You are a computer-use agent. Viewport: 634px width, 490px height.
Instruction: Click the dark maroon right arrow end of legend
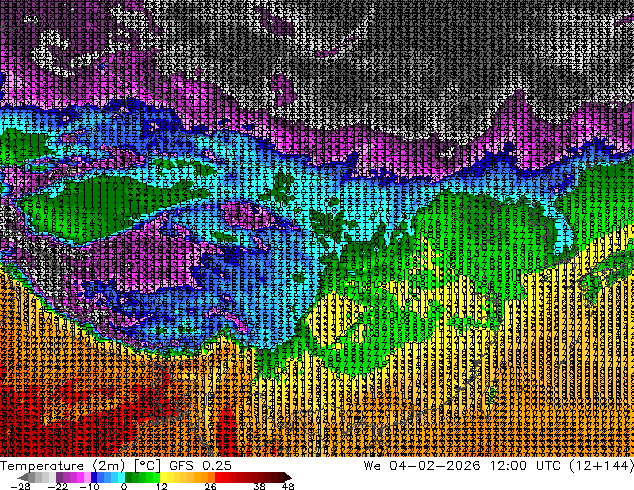pyautogui.click(x=287, y=477)
